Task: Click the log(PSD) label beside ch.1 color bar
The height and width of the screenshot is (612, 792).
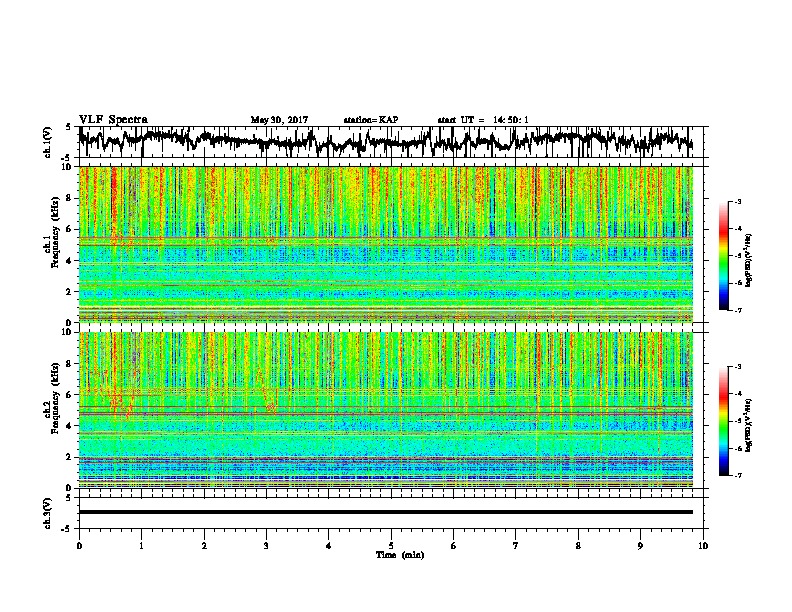Action: 749,261
